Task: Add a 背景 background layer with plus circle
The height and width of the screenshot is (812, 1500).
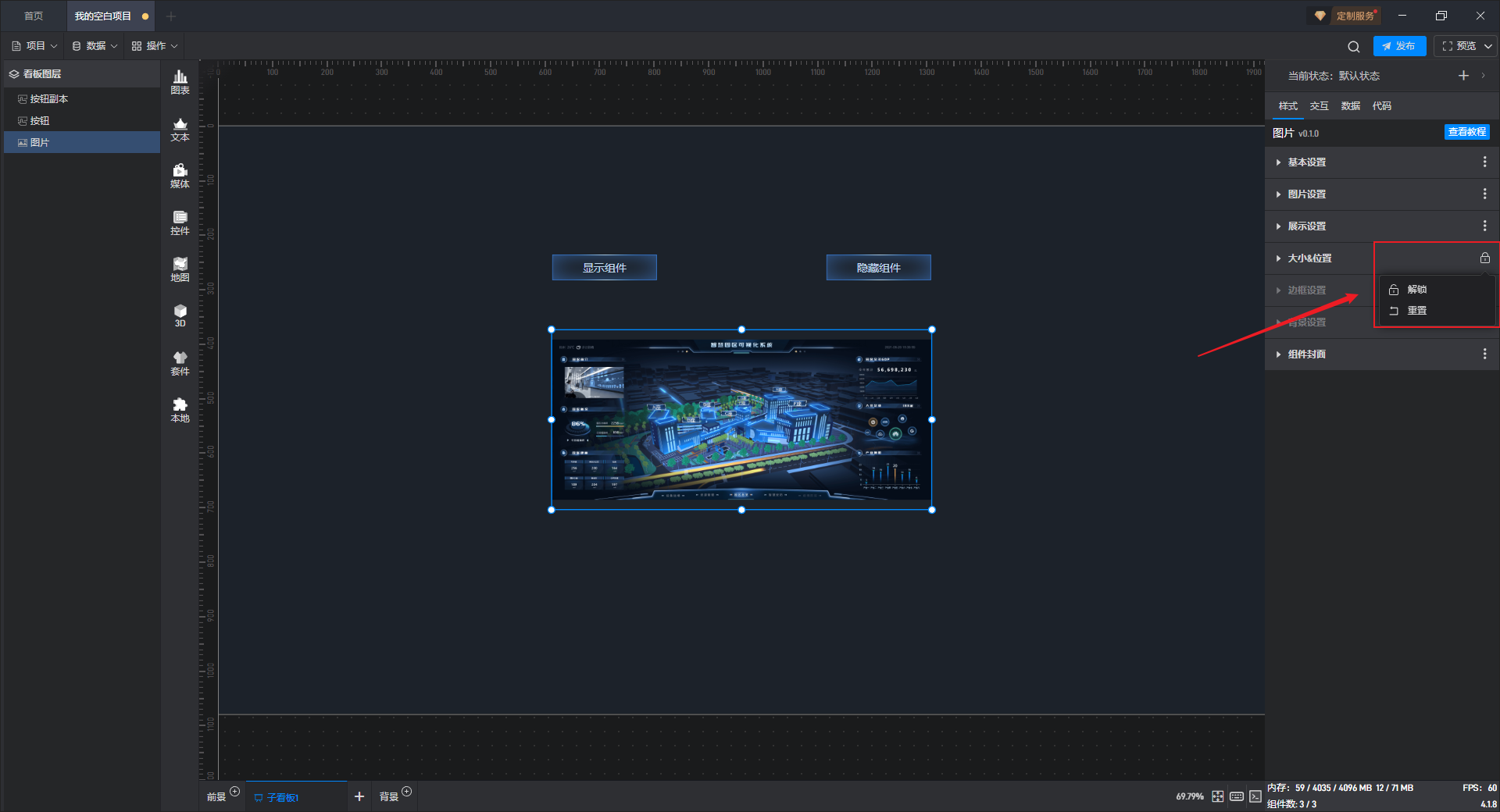Action: tap(406, 792)
